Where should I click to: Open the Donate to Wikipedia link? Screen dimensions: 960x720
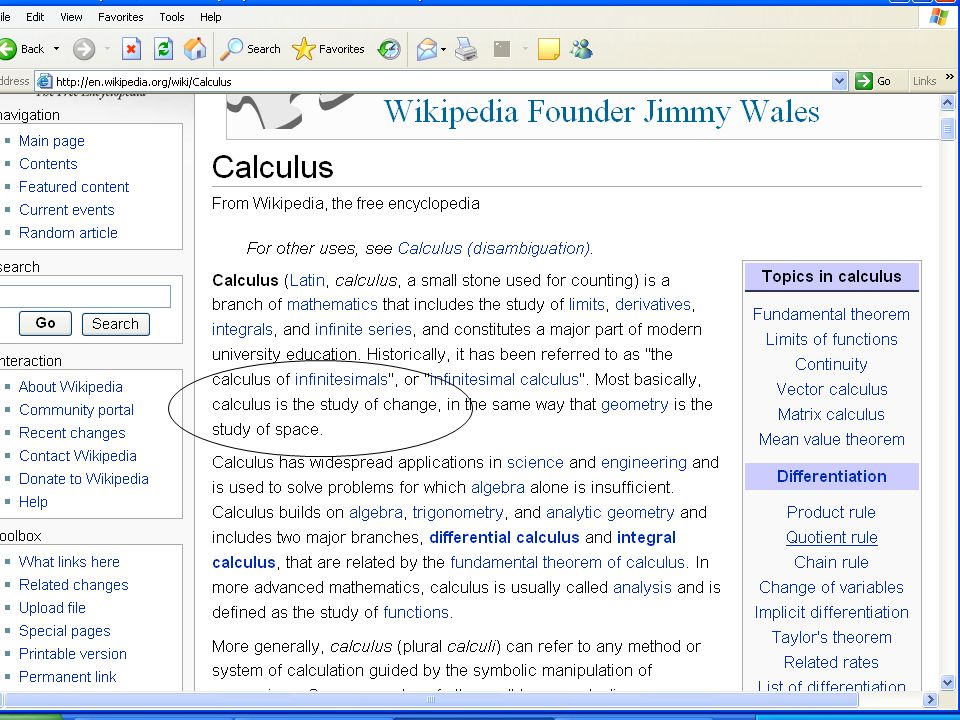[x=84, y=479]
